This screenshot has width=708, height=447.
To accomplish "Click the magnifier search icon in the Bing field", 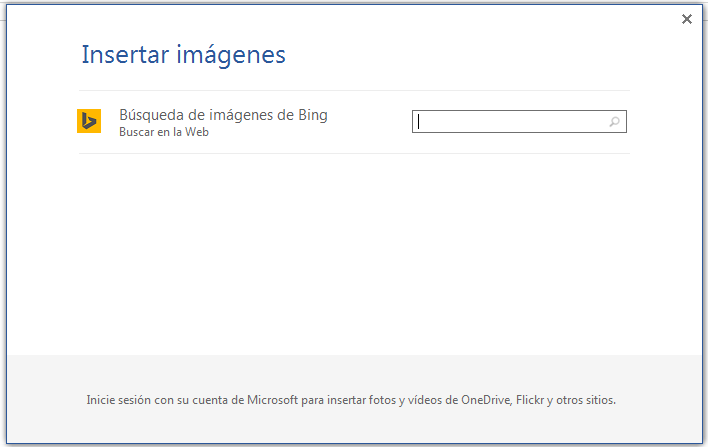I will 615,121.
